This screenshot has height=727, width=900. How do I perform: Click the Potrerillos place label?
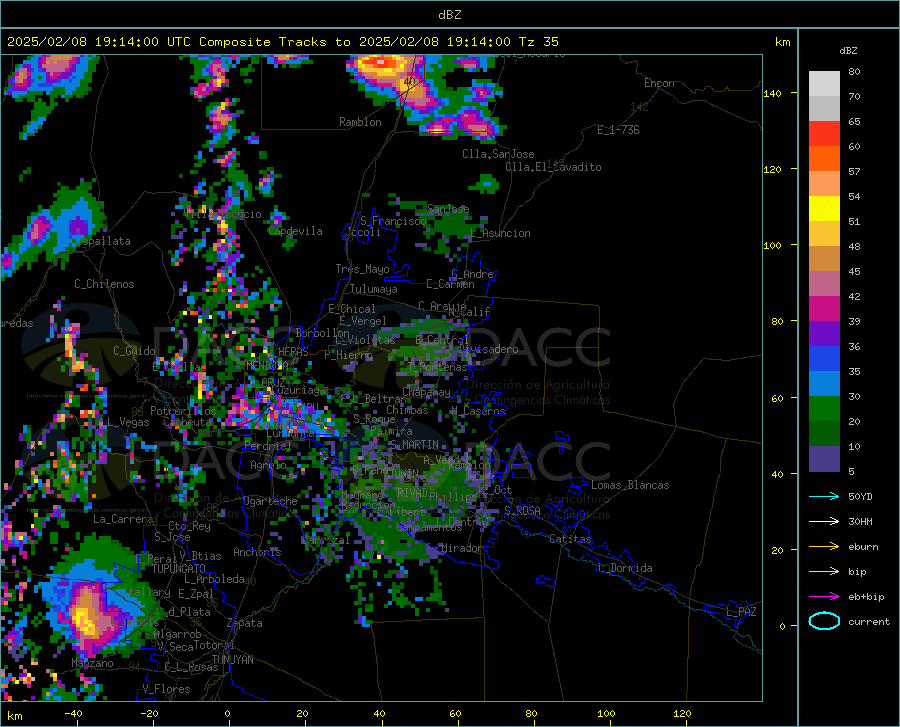pos(183,411)
